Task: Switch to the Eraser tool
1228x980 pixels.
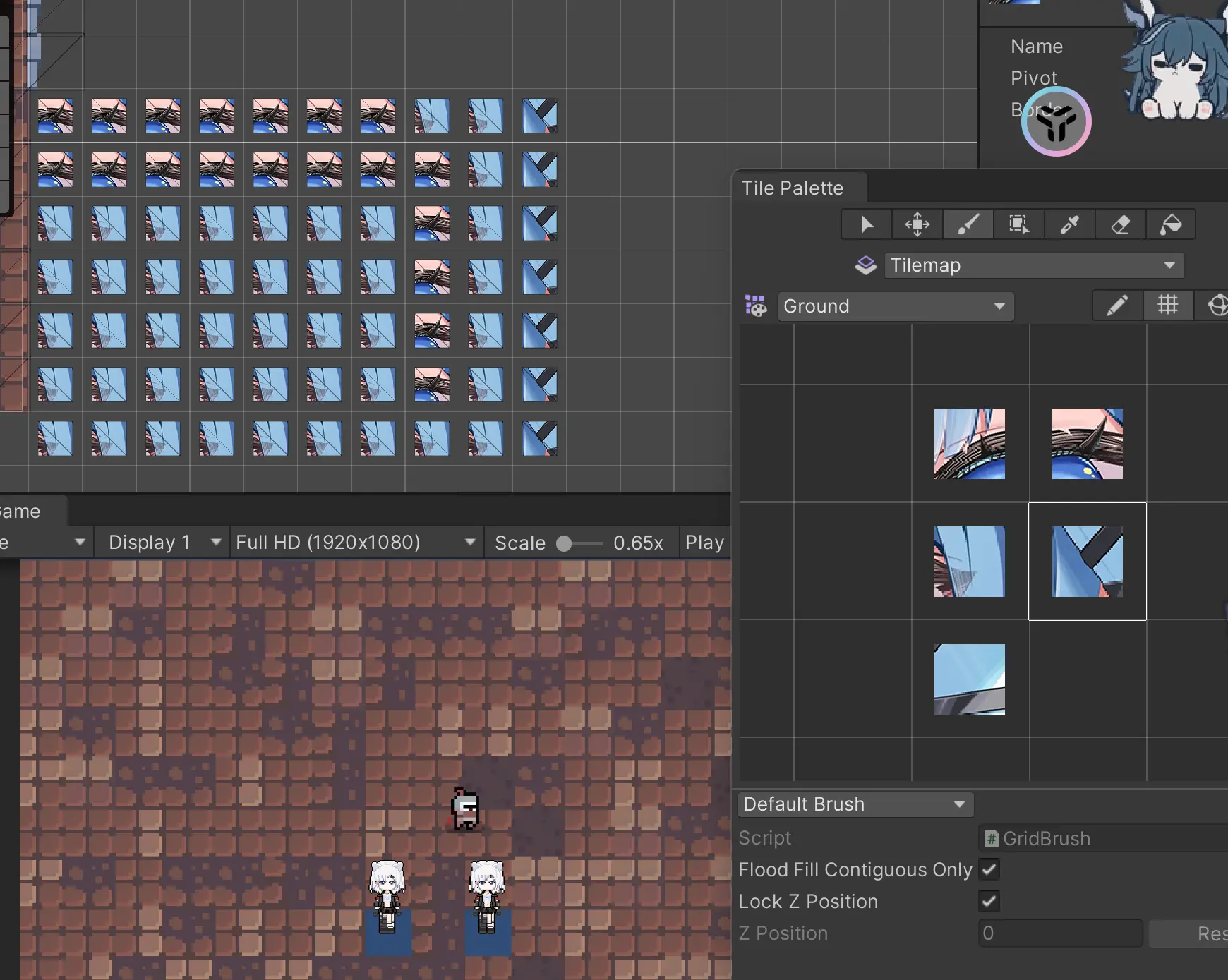Action: click(1121, 224)
